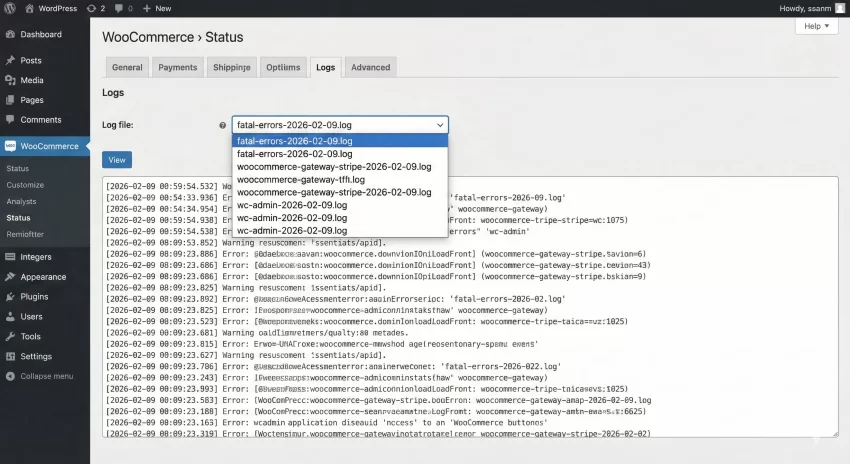Click the Comments sidebar icon
Image resolution: width=850 pixels, height=464 pixels.
click(10, 120)
